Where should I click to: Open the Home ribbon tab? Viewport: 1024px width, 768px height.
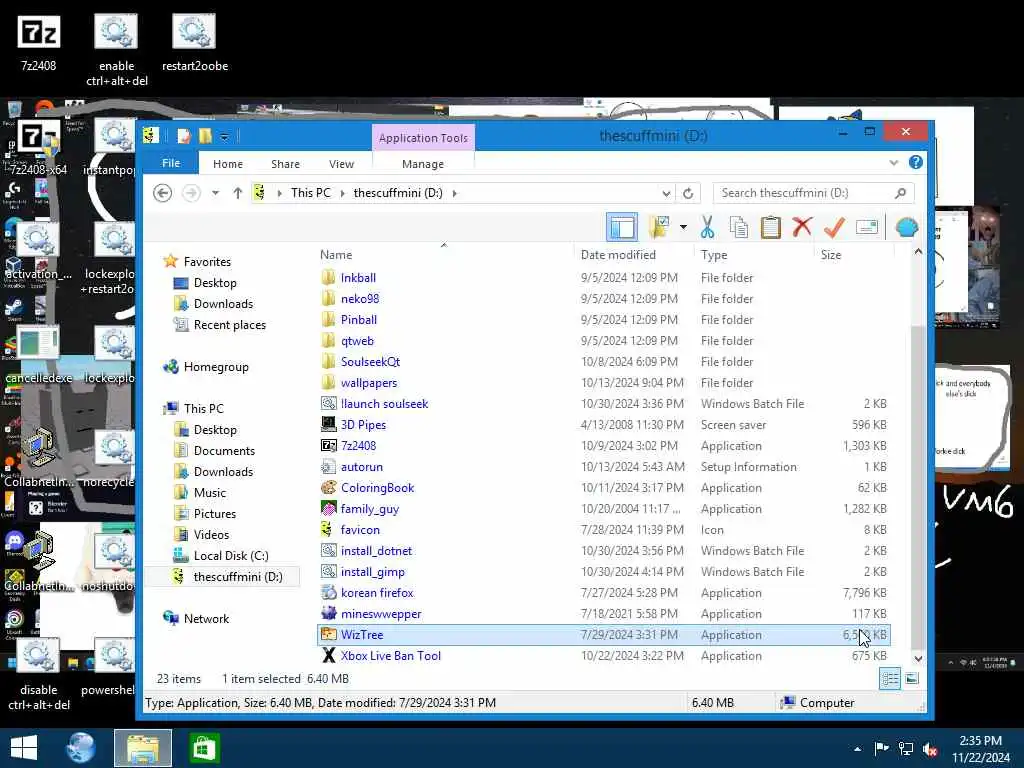pos(228,164)
